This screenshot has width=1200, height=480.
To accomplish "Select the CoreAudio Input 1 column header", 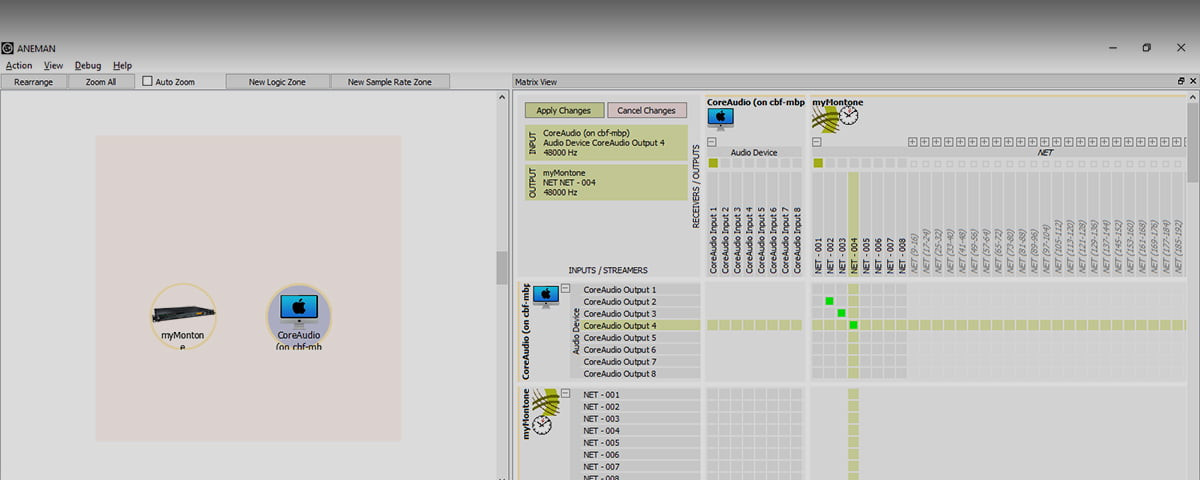I will (713, 224).
